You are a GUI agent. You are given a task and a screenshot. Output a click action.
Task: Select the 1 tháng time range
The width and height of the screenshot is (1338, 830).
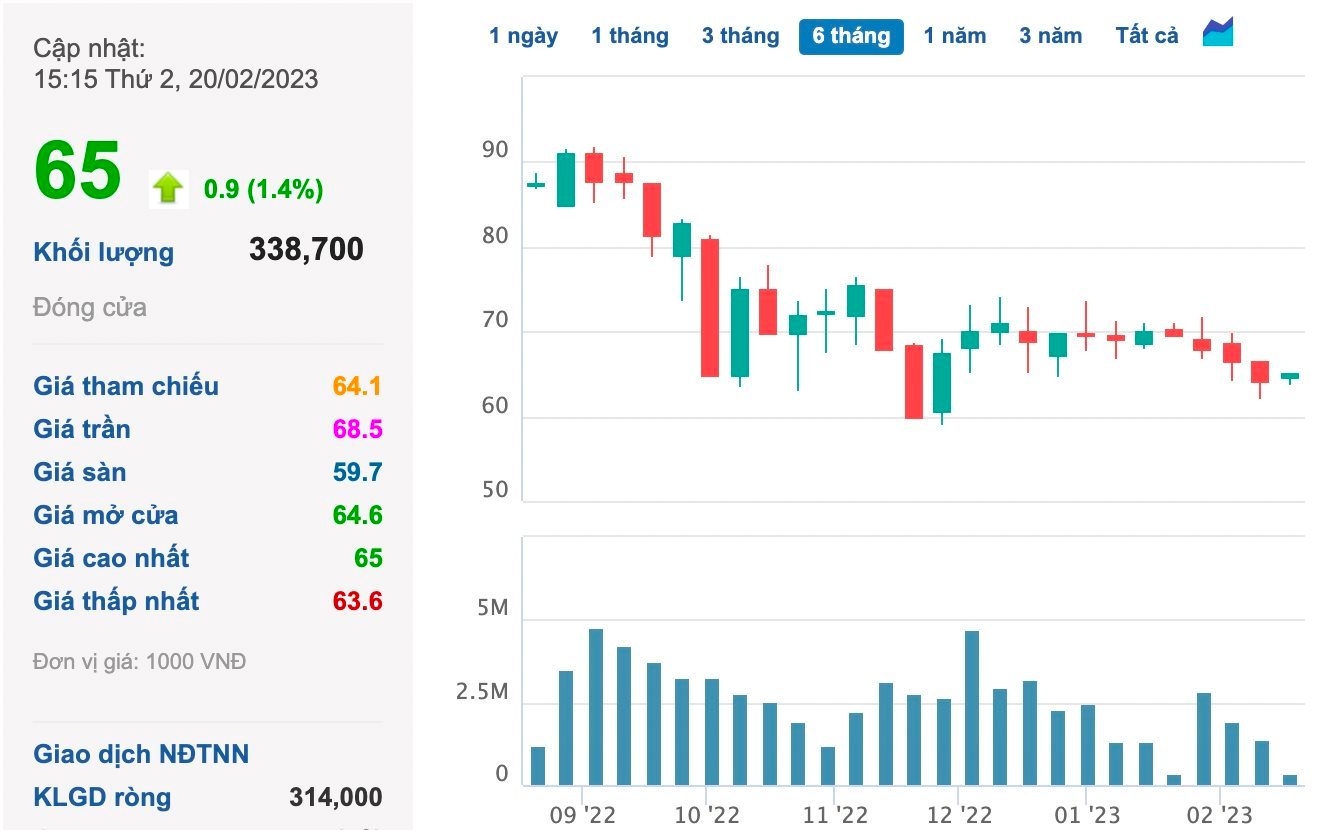[630, 36]
